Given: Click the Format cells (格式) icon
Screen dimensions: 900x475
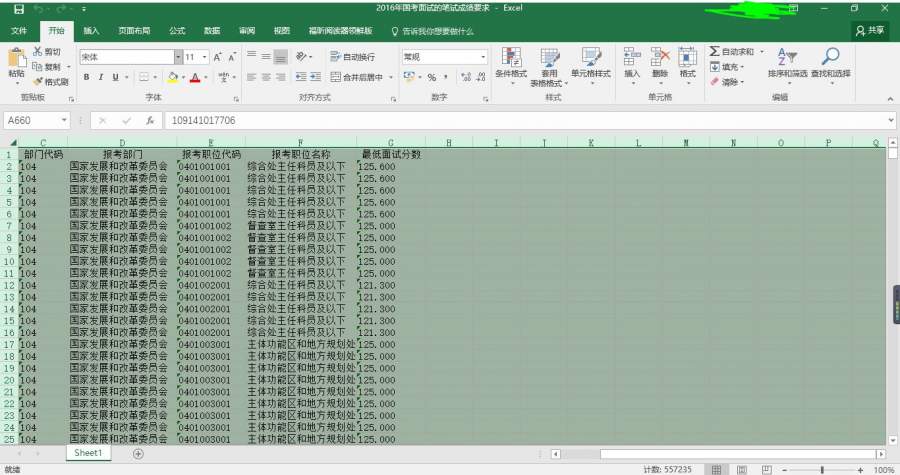Looking at the screenshot, I should tap(687, 57).
